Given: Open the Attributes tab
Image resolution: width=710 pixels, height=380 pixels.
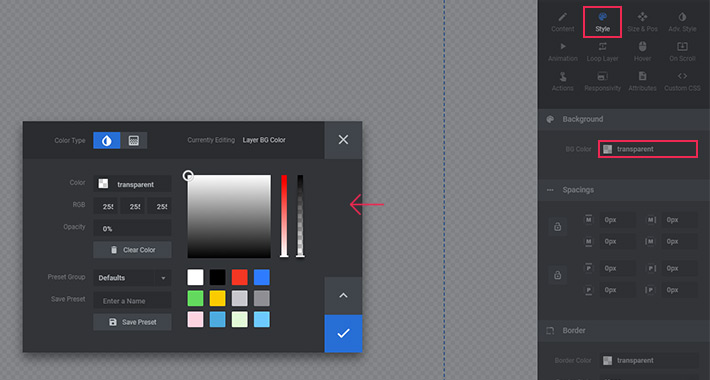Looking at the screenshot, I should point(642,82).
